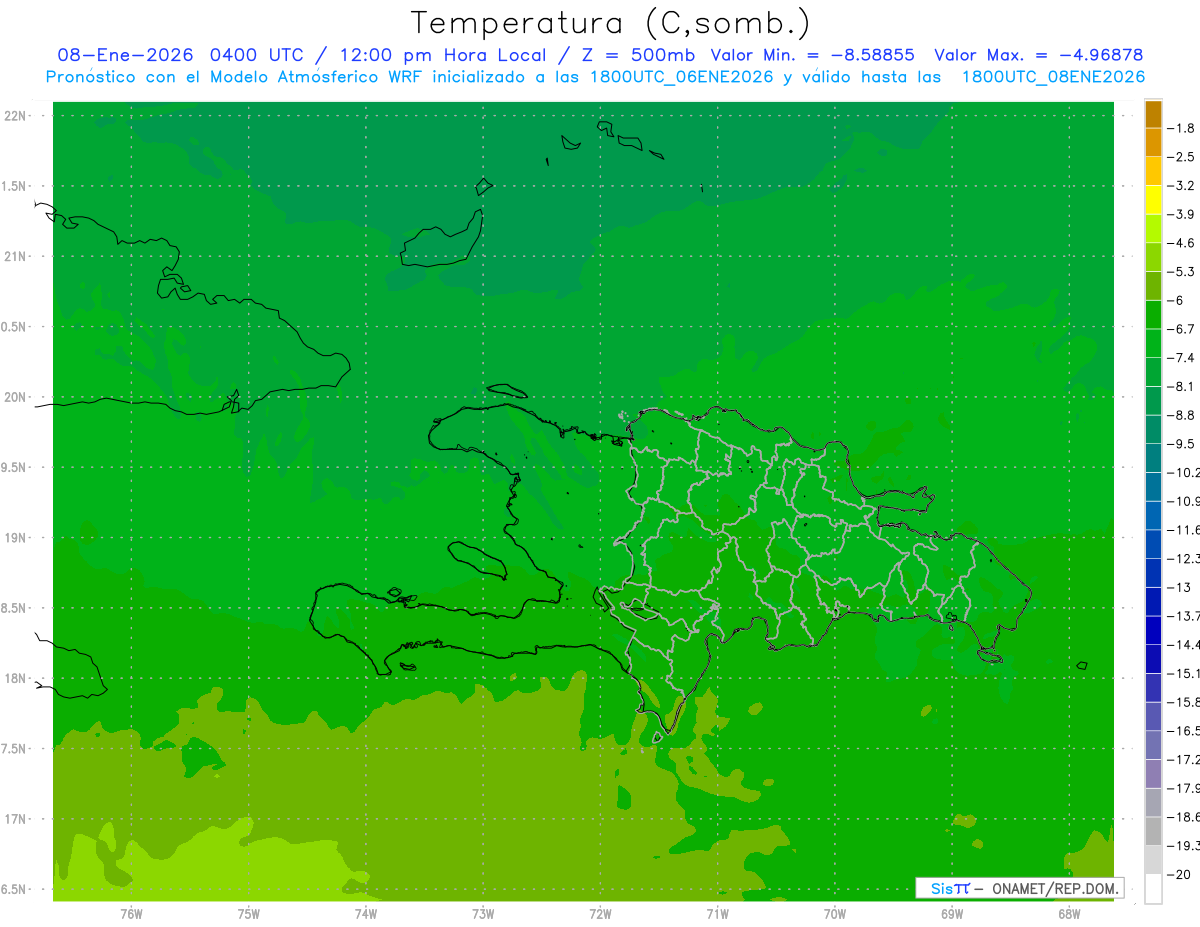The height and width of the screenshot is (927, 1200).
Task: Click the 70W longitude label
Action: 835,913
